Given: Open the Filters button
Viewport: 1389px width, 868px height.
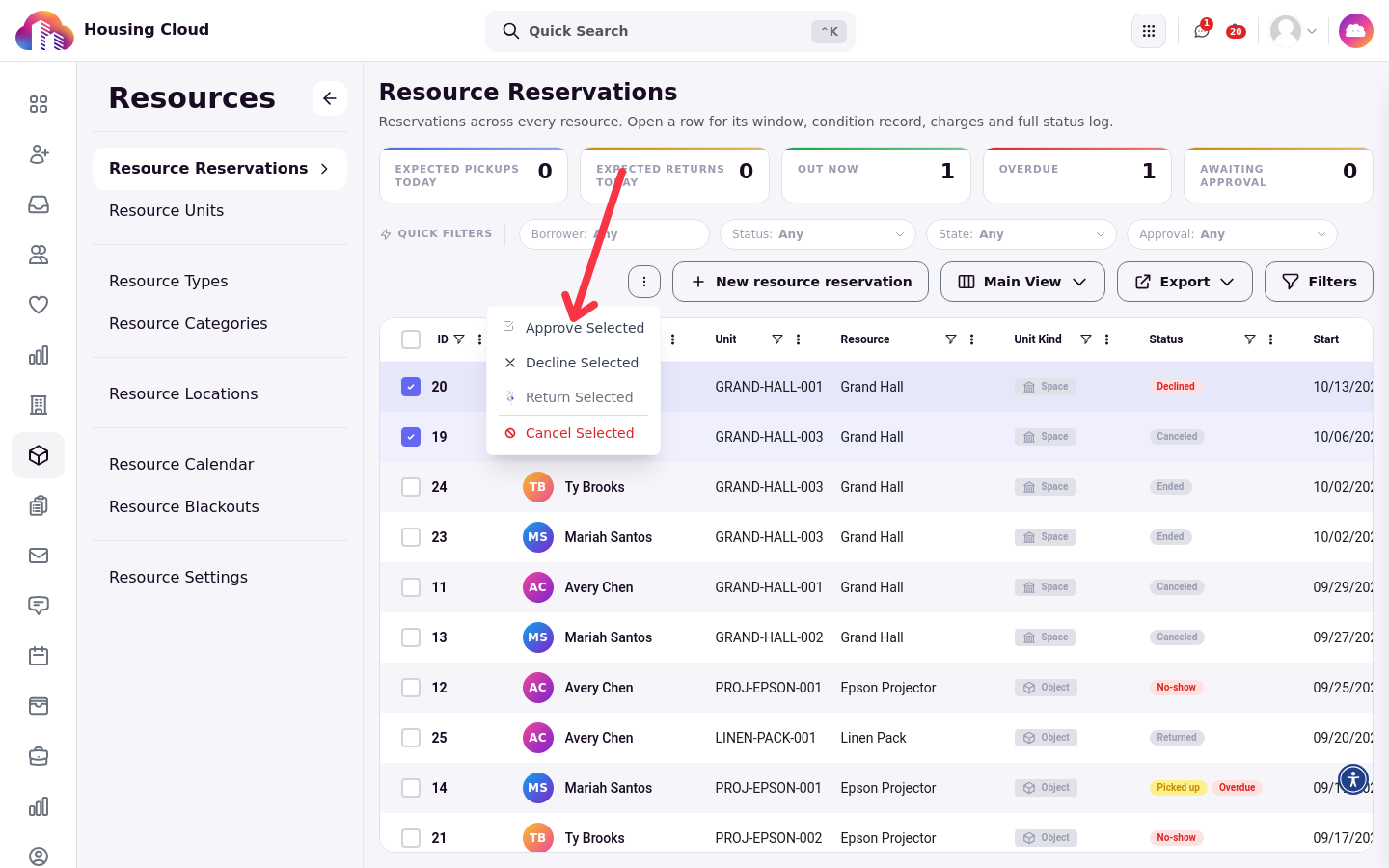Looking at the screenshot, I should pos(1319,282).
